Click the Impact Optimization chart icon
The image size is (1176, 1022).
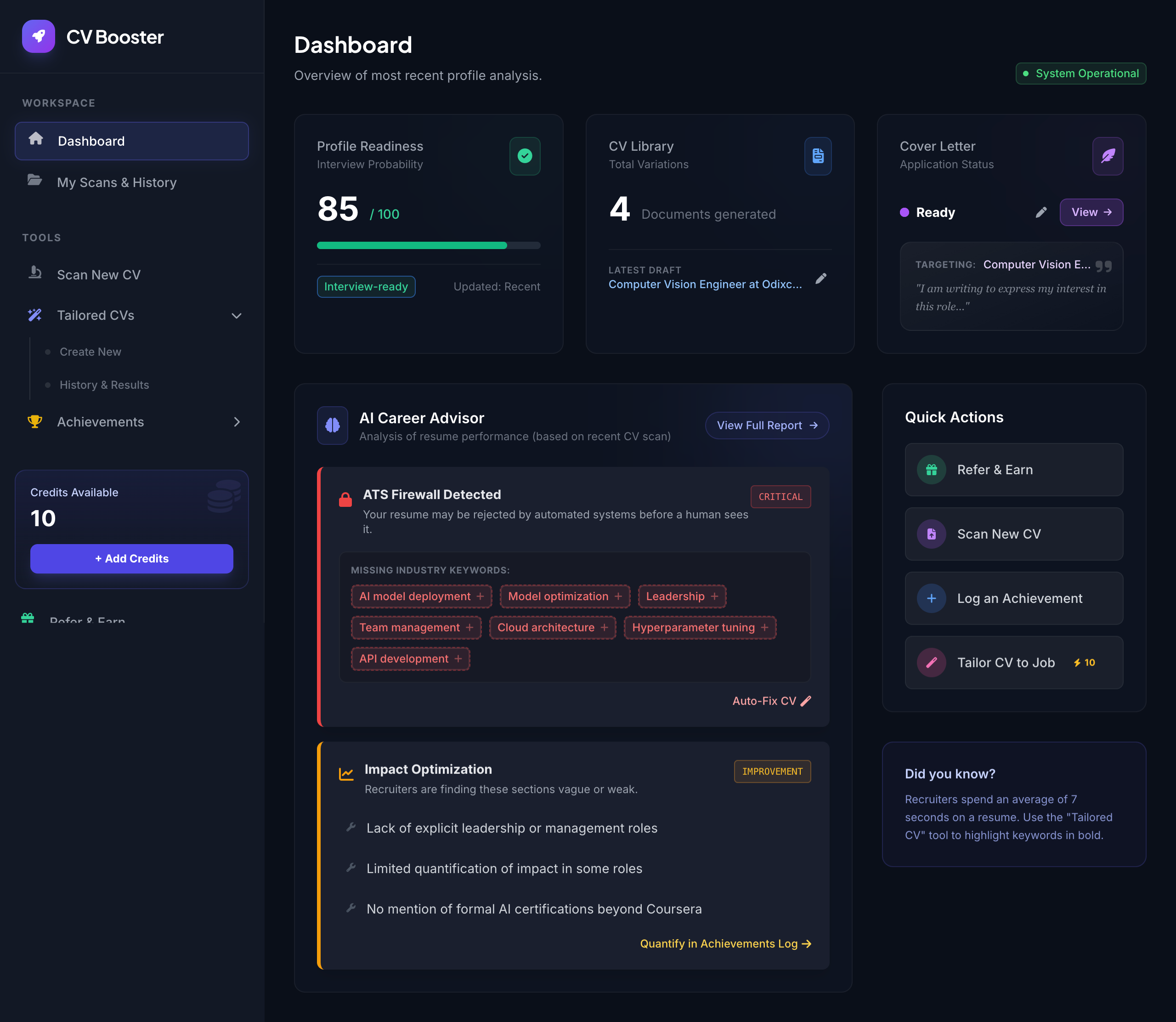pos(346,774)
